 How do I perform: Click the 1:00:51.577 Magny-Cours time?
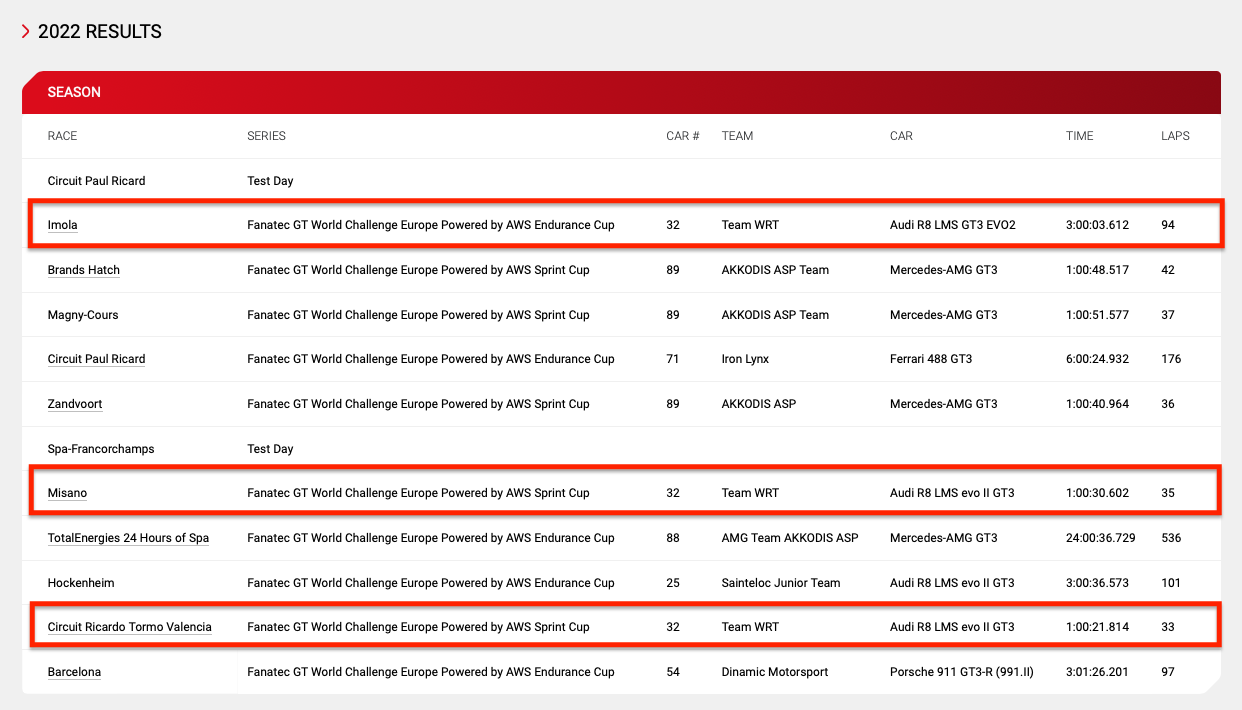click(1097, 315)
